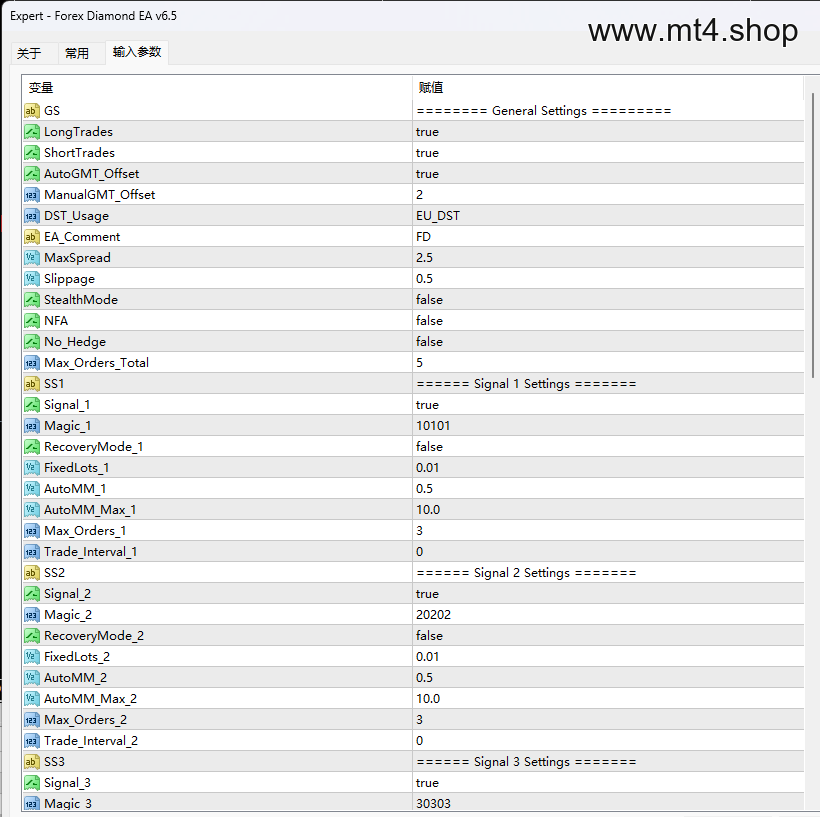Select the Signal 3 Settings header value
The height and width of the screenshot is (817, 820).
tap(526, 762)
